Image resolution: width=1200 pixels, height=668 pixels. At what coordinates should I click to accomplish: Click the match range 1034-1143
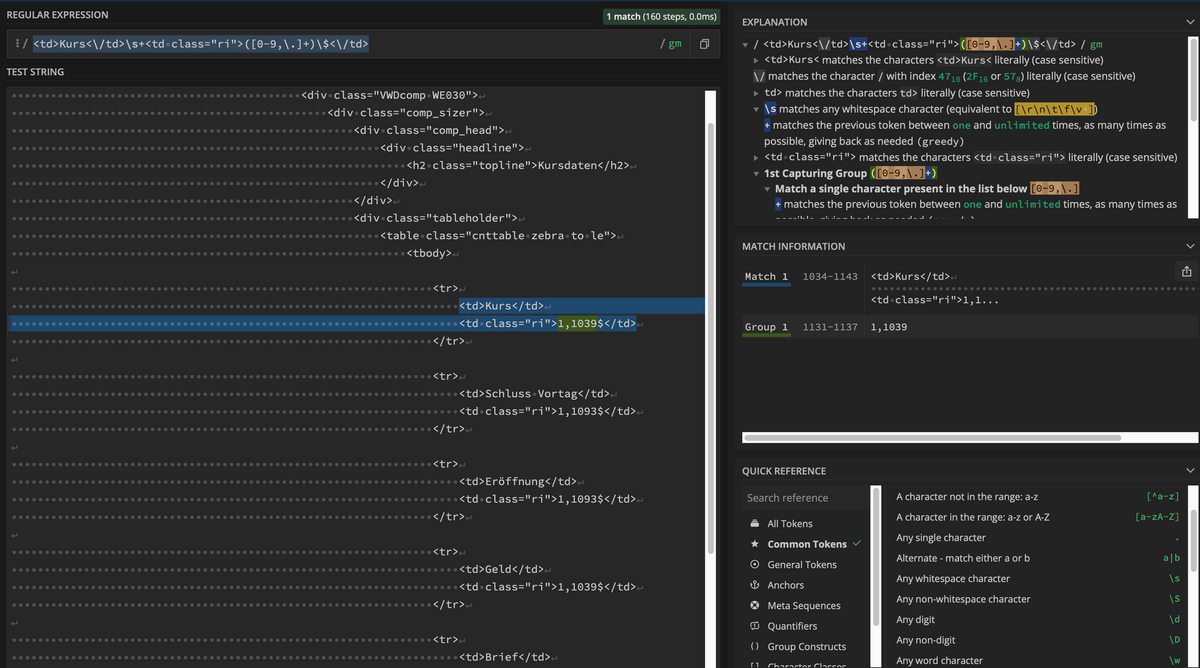[x=830, y=276]
